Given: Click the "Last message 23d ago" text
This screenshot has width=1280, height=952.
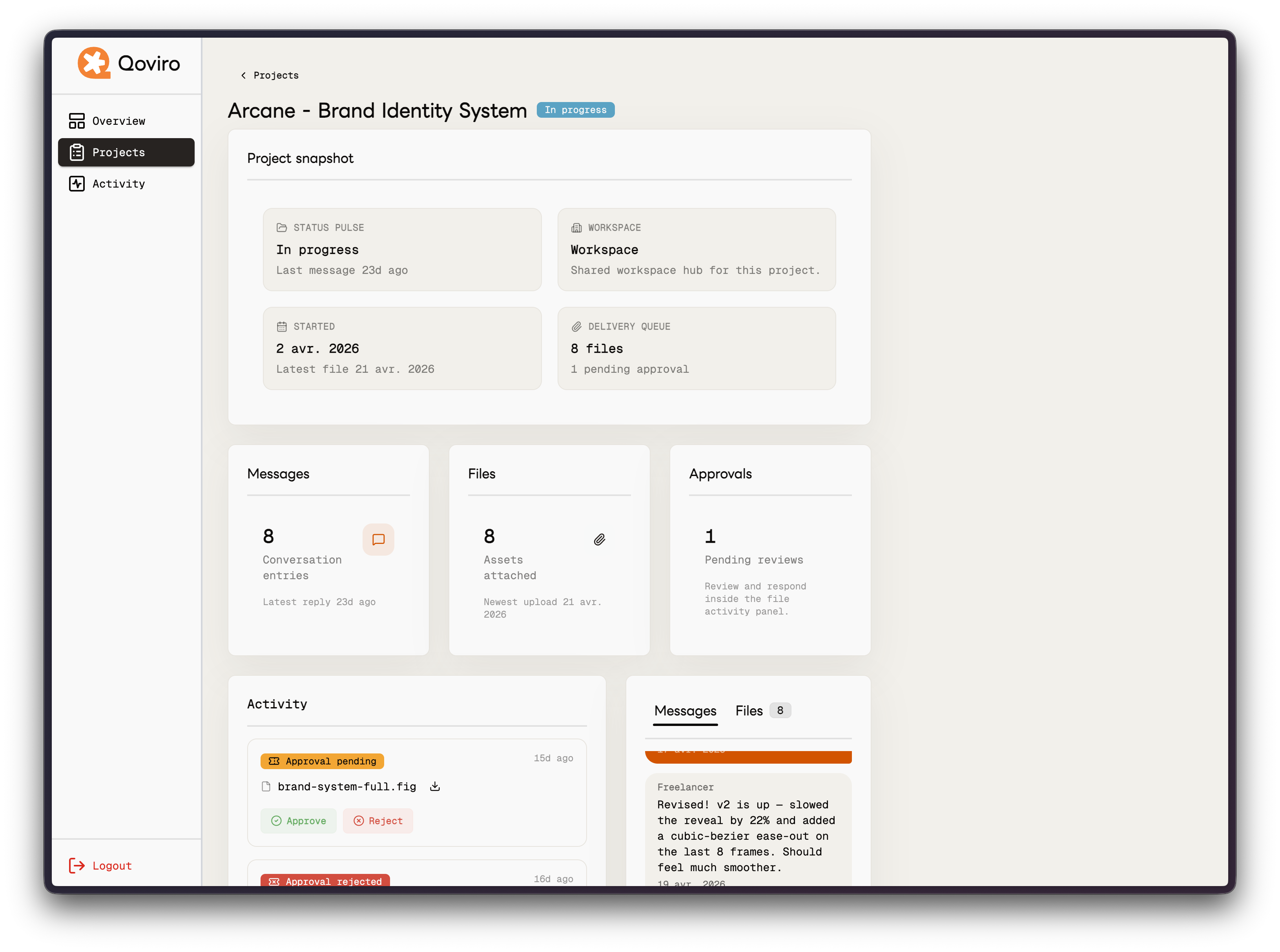Looking at the screenshot, I should (342, 270).
